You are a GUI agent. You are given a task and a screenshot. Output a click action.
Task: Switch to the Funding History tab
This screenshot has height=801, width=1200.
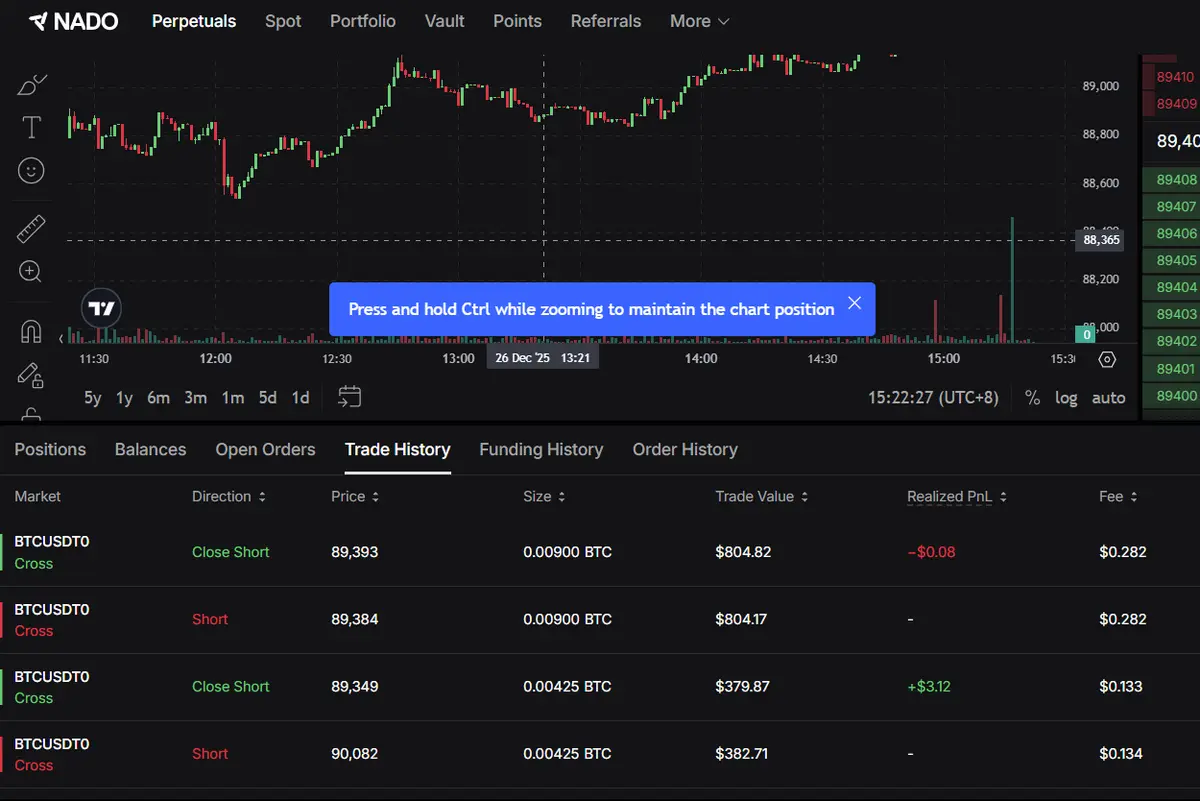[x=541, y=450]
